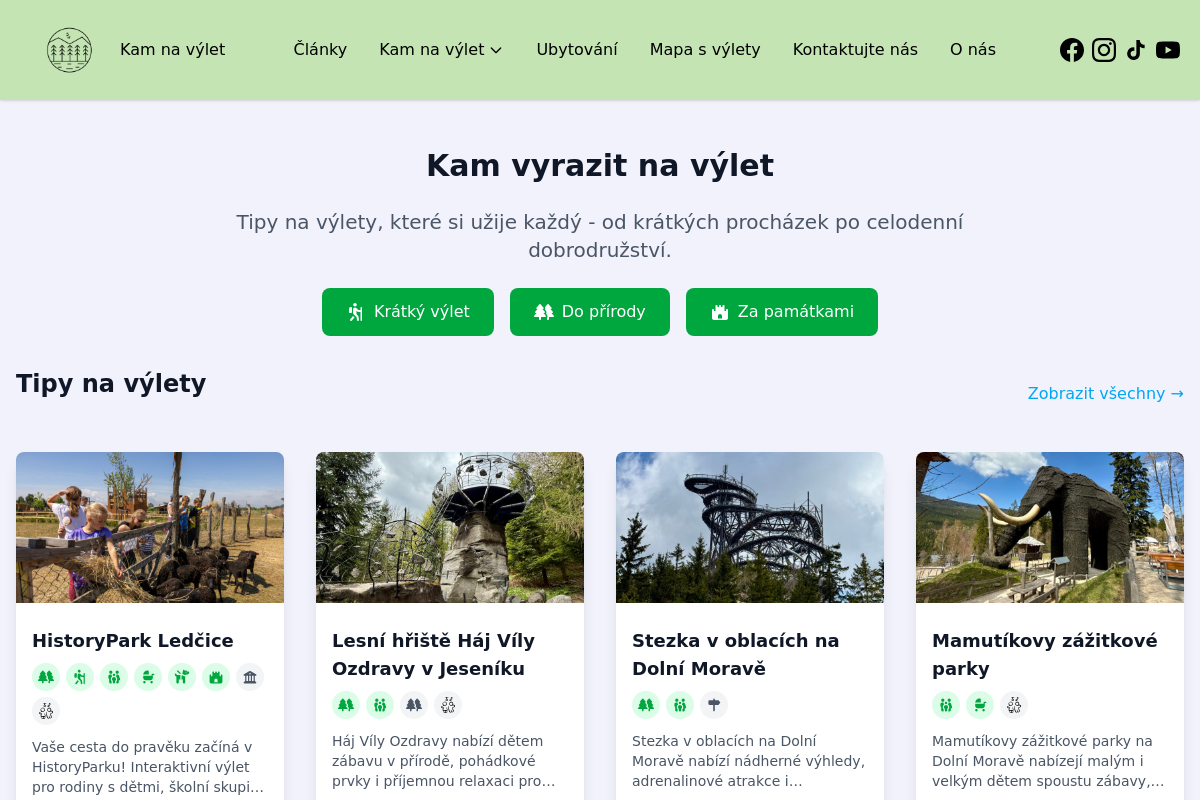Click the dog icon on HistoryPark Ledčice
1200x800 pixels.
tap(182, 677)
